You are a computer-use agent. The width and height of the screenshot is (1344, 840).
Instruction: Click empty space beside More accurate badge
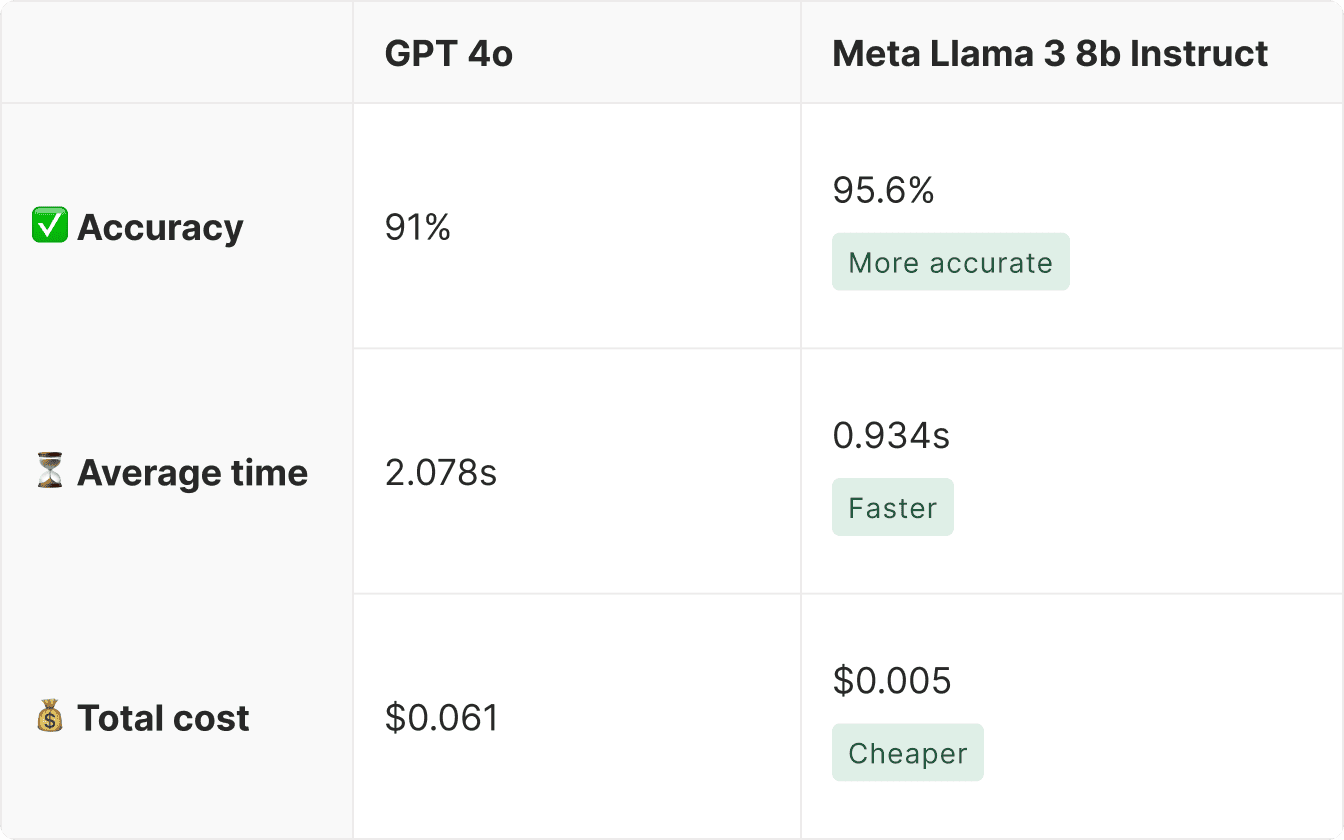point(1200,263)
